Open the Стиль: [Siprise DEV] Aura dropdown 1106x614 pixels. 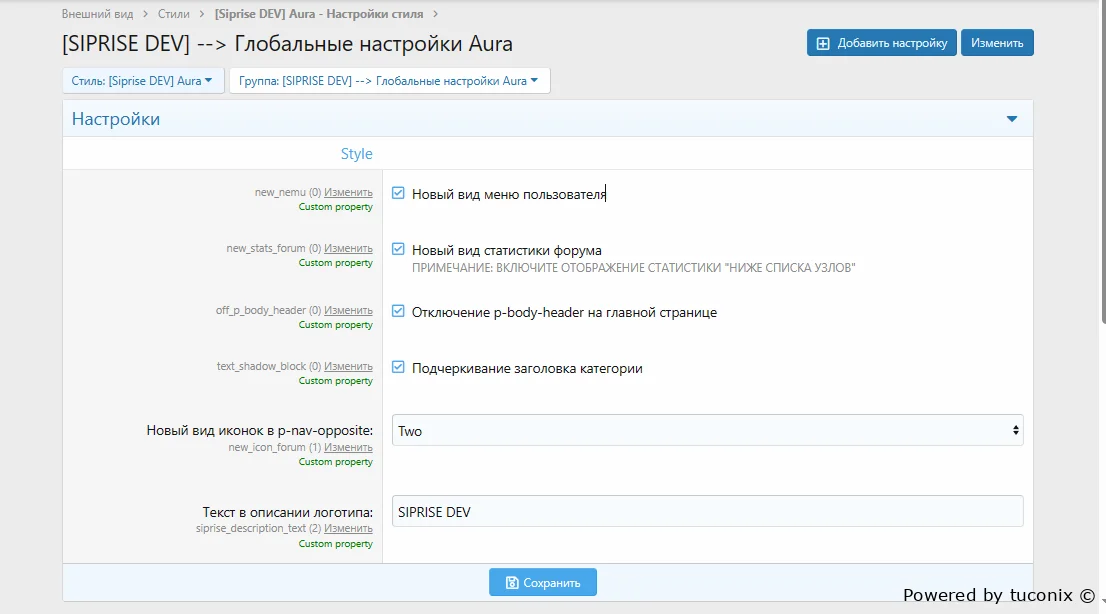[143, 81]
